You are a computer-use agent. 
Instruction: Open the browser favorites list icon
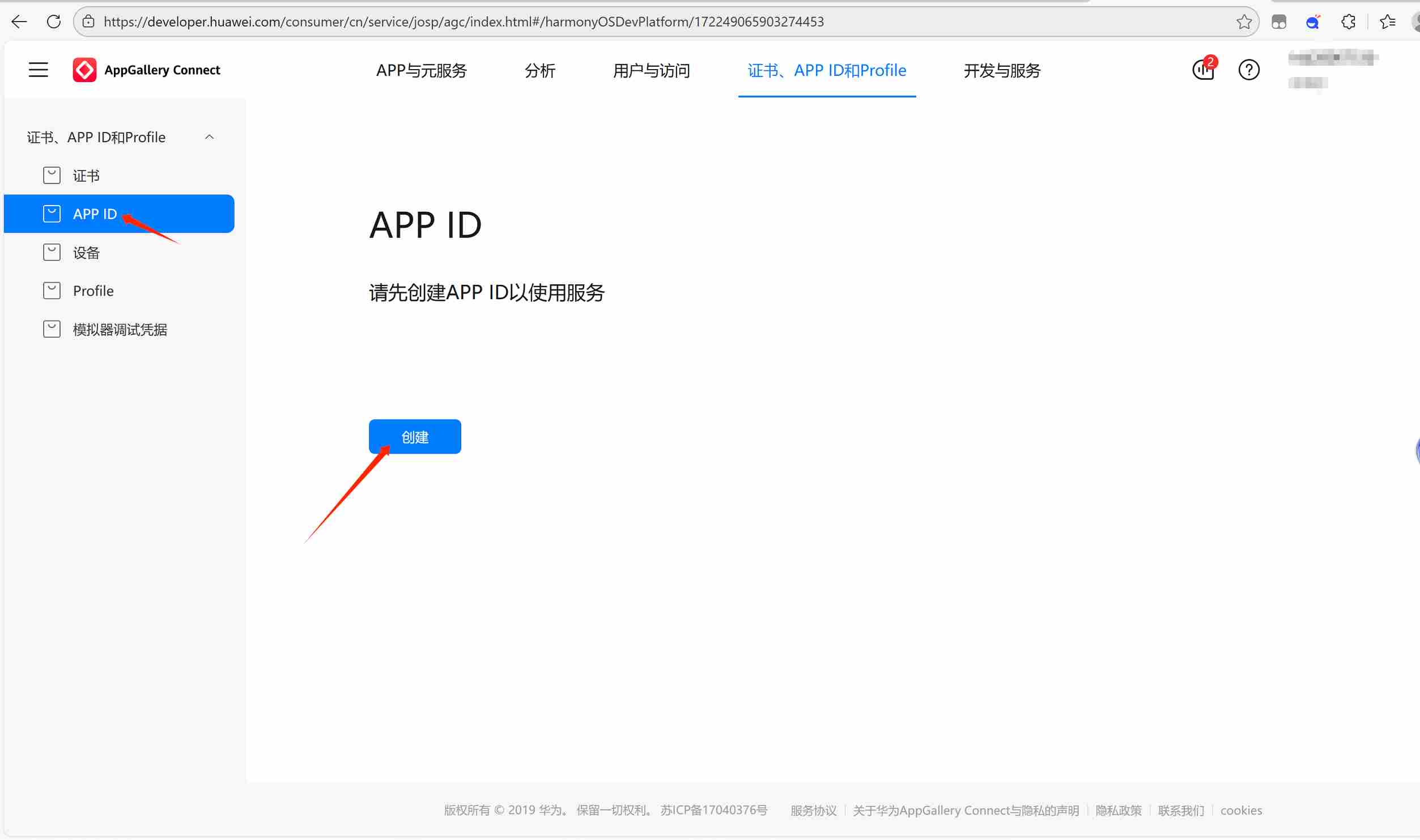[x=1387, y=22]
